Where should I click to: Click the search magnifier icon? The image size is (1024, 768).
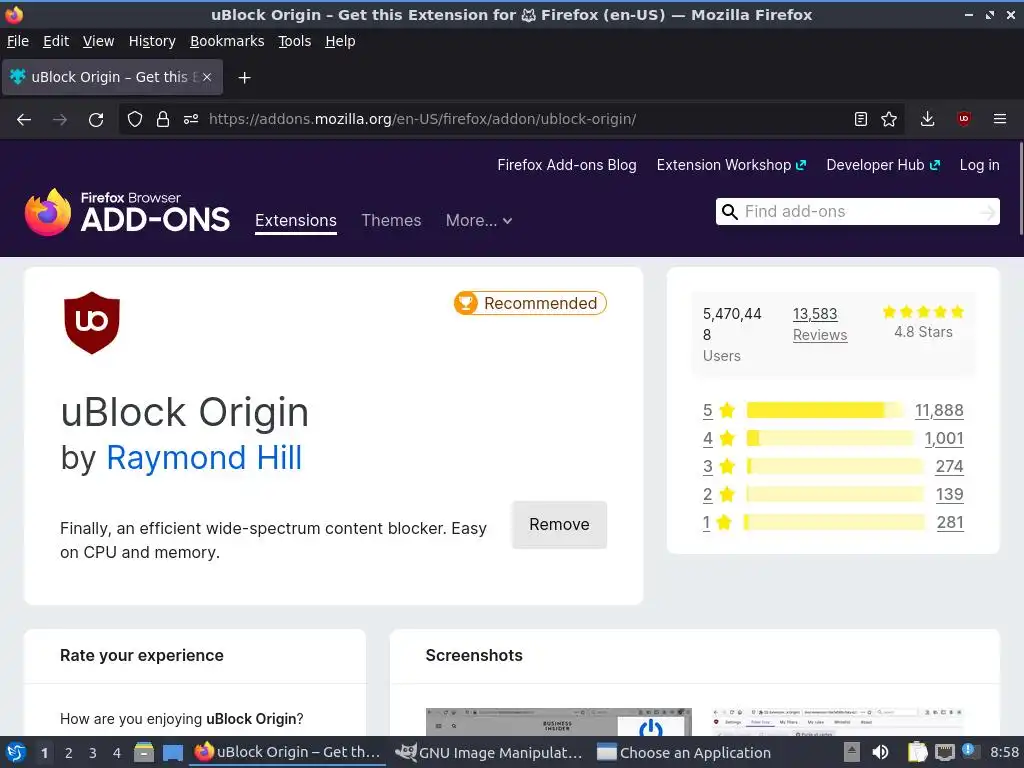pyautogui.click(x=729, y=212)
